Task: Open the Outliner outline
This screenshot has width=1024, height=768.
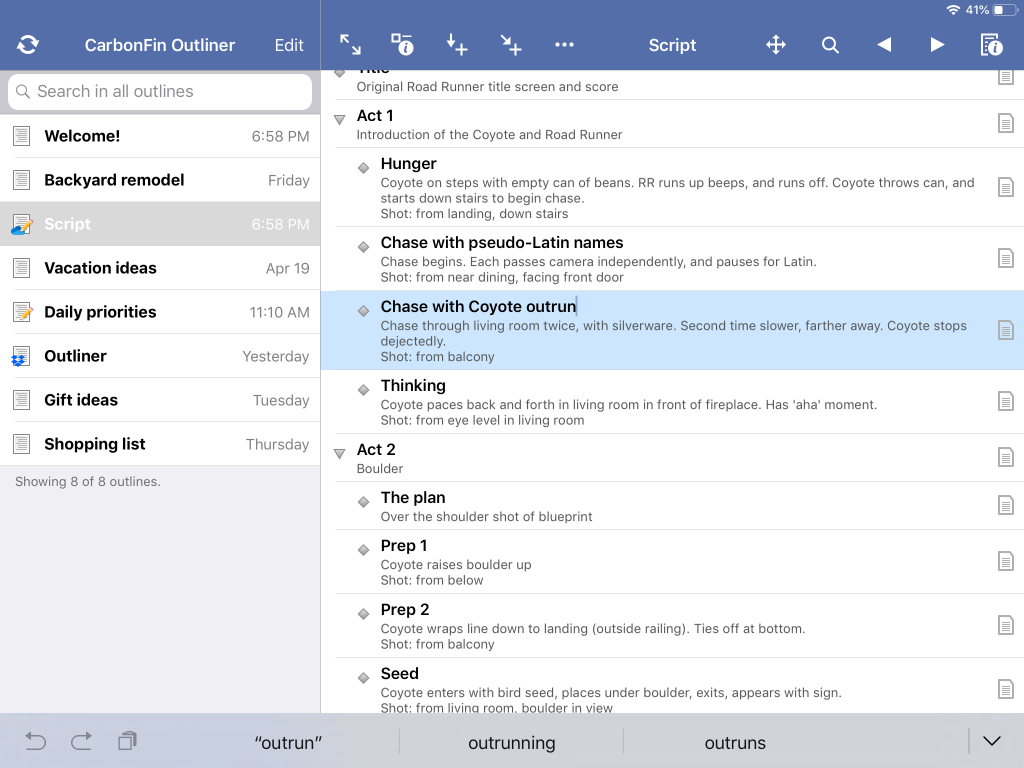Action: (x=160, y=356)
